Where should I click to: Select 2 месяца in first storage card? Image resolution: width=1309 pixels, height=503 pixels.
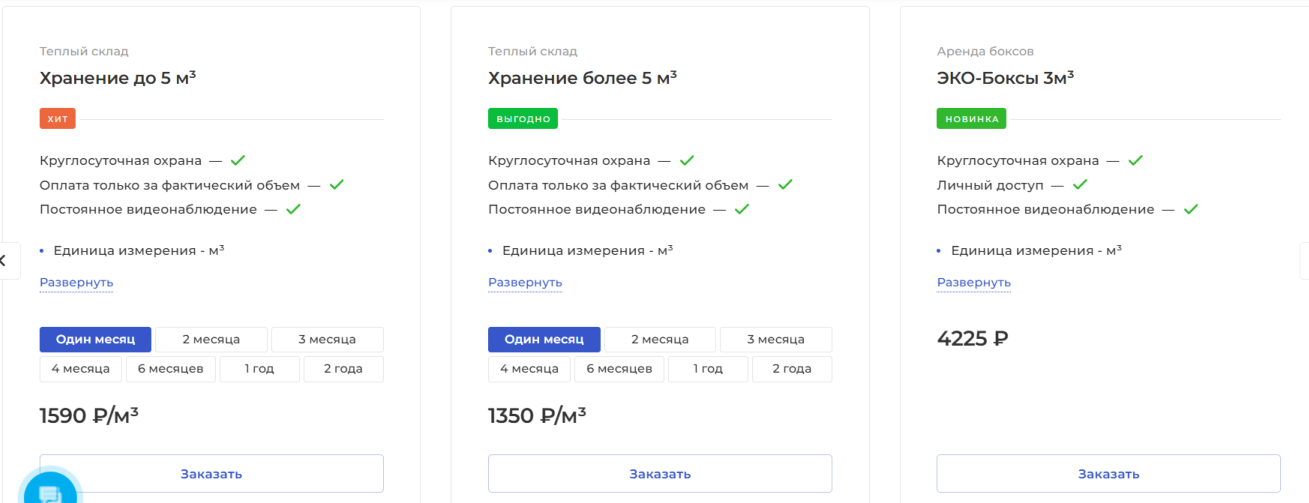pos(211,339)
